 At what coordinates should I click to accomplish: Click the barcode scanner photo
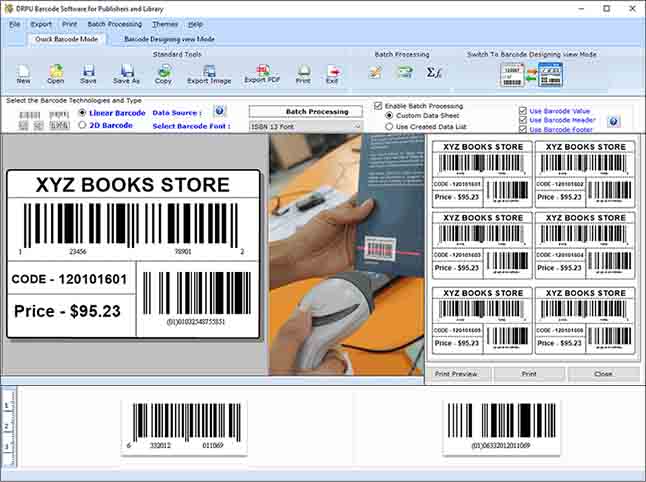click(346, 255)
